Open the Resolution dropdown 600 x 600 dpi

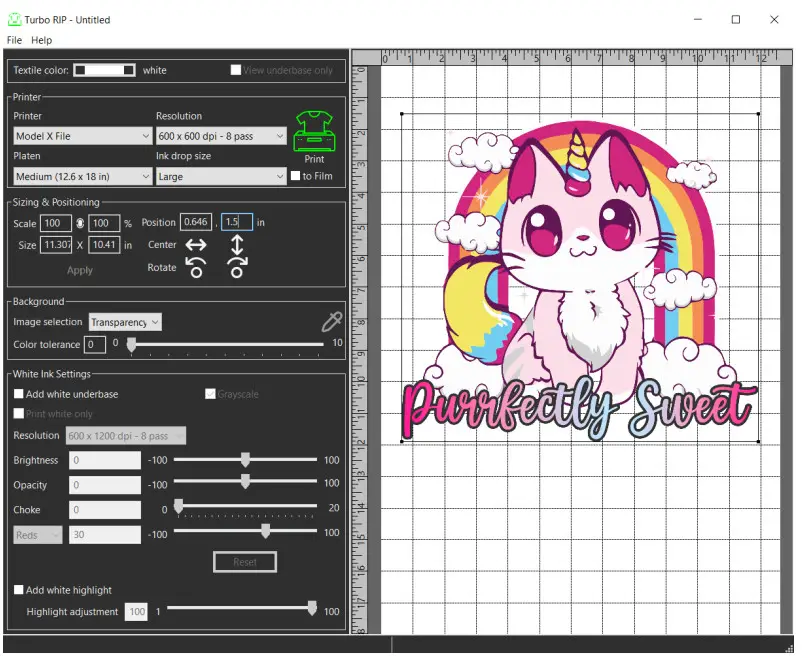[221, 136]
